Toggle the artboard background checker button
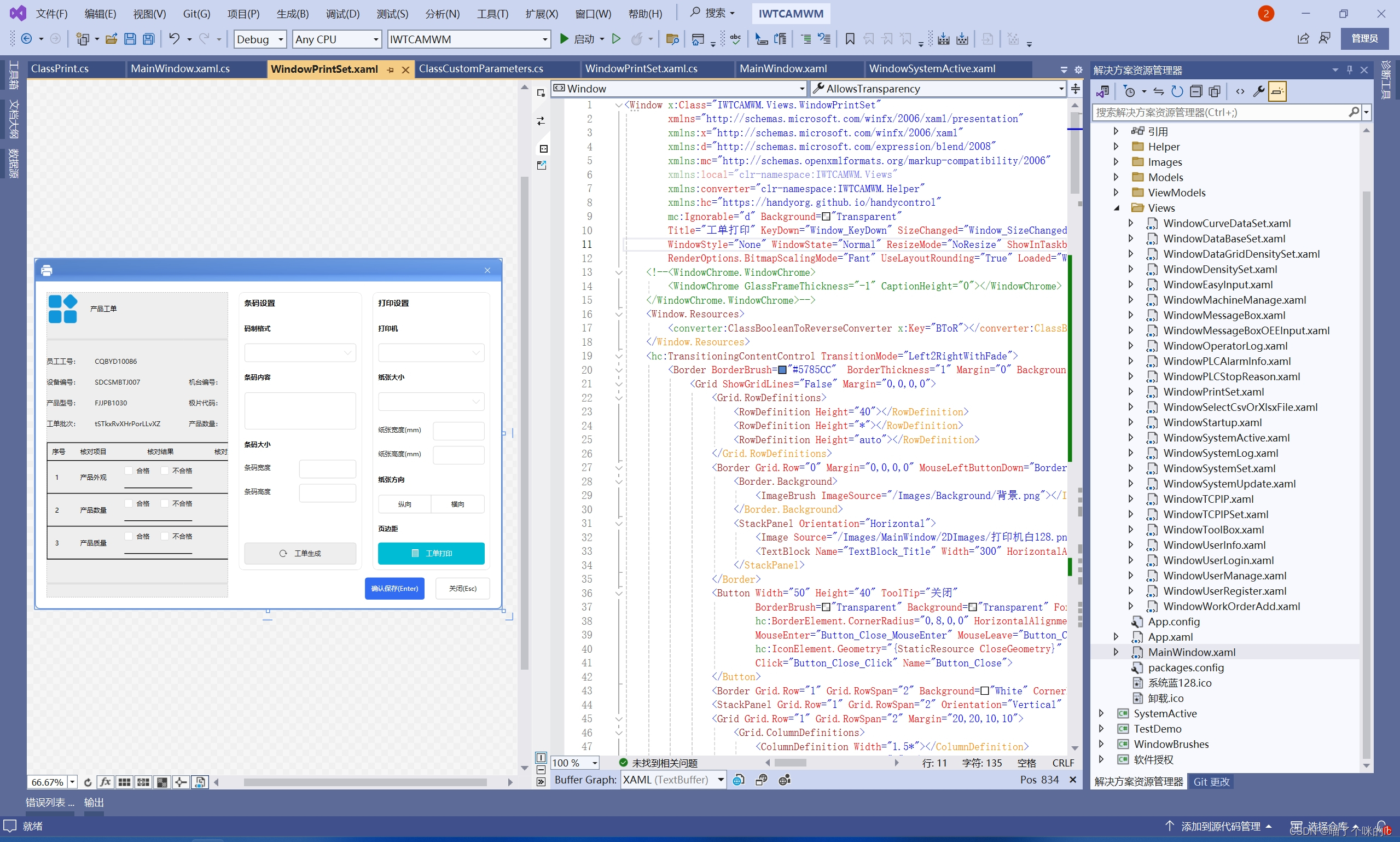Screen dimensions: 1400x842 coord(162,782)
